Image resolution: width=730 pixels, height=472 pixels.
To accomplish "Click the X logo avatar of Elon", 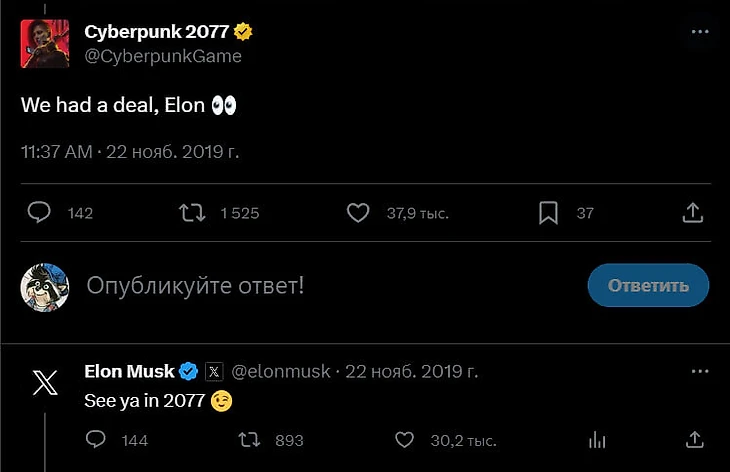I will [45, 383].
